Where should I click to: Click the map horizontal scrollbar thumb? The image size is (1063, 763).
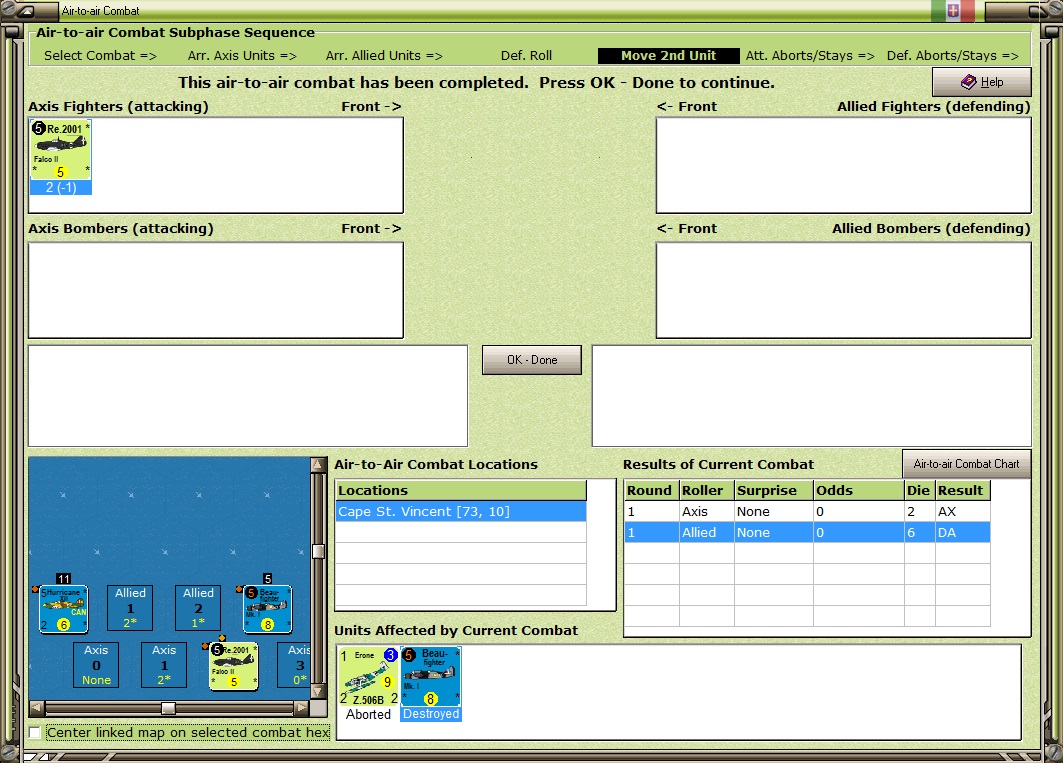coord(168,708)
